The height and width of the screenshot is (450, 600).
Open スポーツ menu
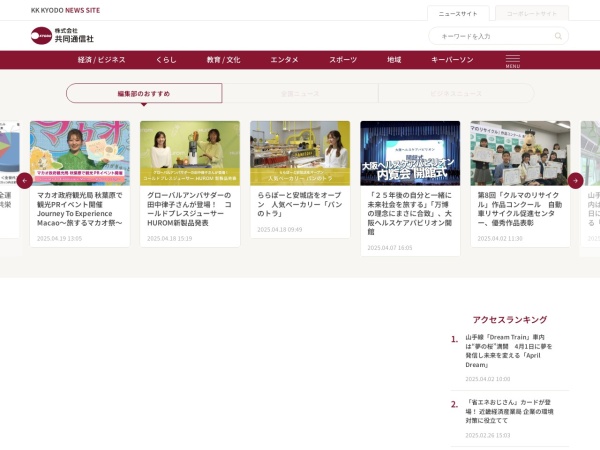pyautogui.click(x=343, y=60)
